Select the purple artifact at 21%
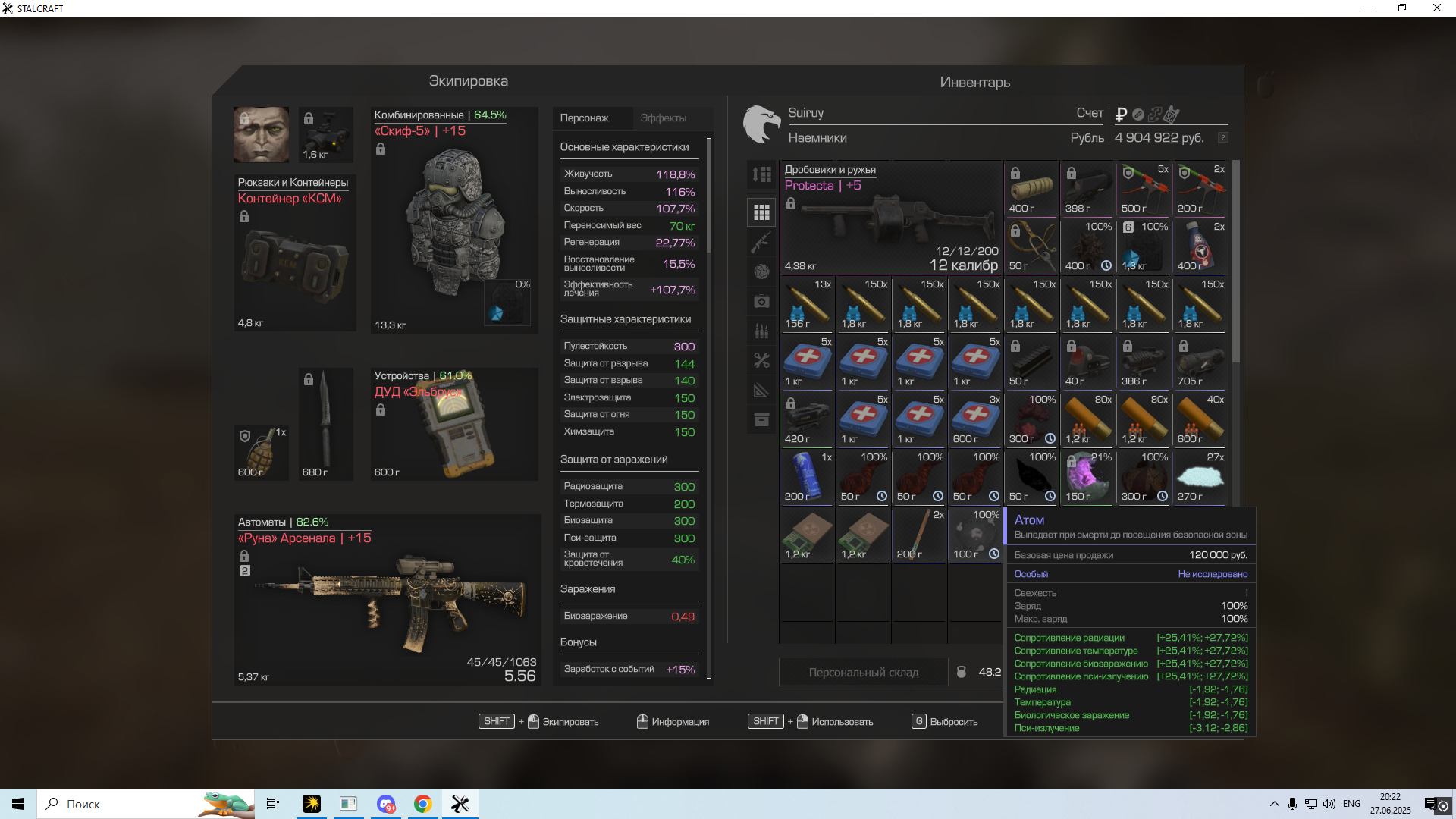This screenshot has width=1456, height=819. [x=1087, y=477]
